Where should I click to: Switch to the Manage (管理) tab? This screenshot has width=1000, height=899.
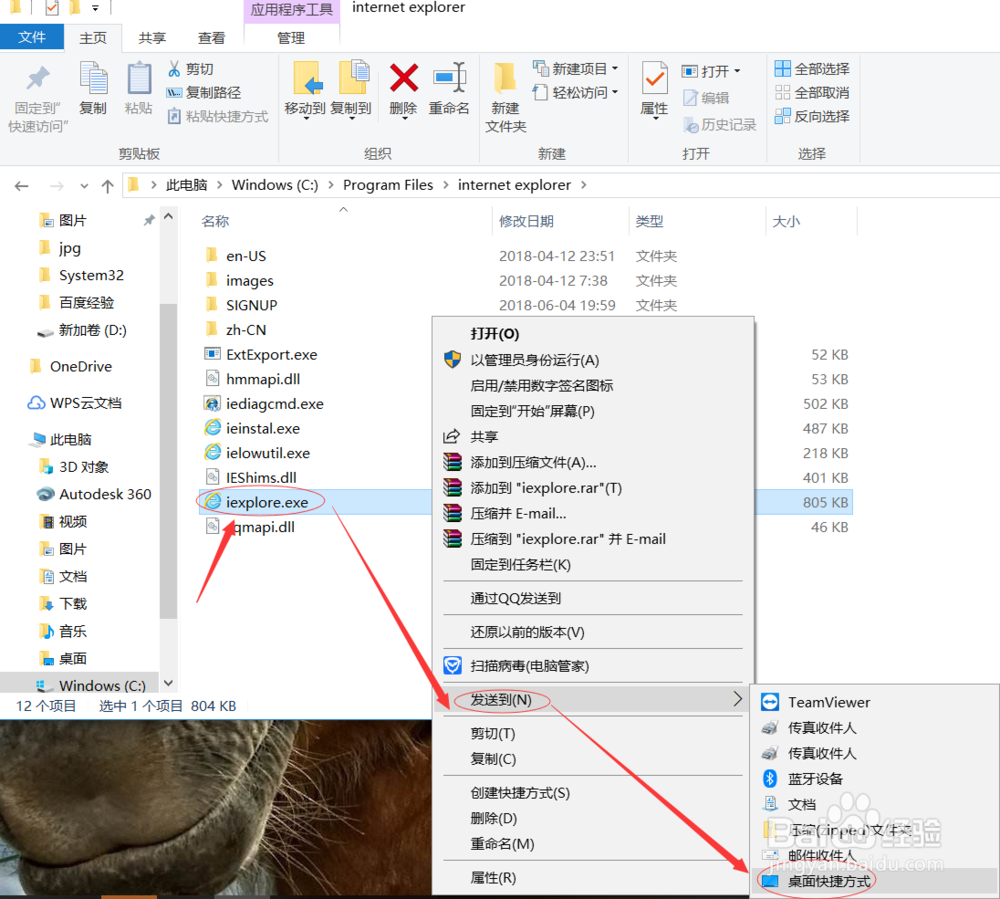tap(291, 38)
